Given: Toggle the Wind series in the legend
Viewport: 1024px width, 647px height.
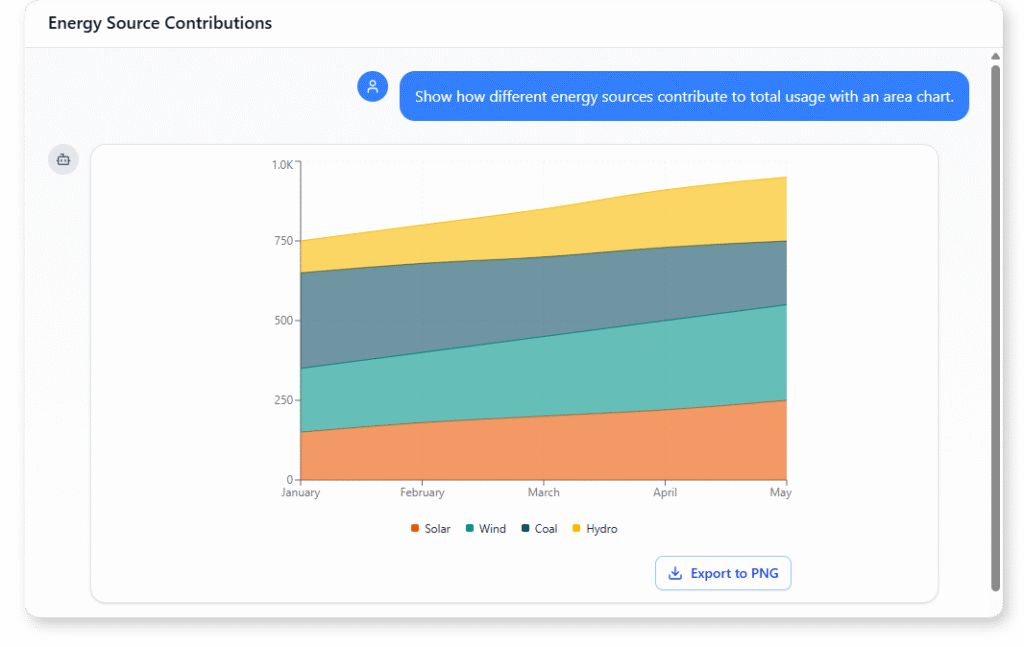Looking at the screenshot, I should tap(485, 528).
